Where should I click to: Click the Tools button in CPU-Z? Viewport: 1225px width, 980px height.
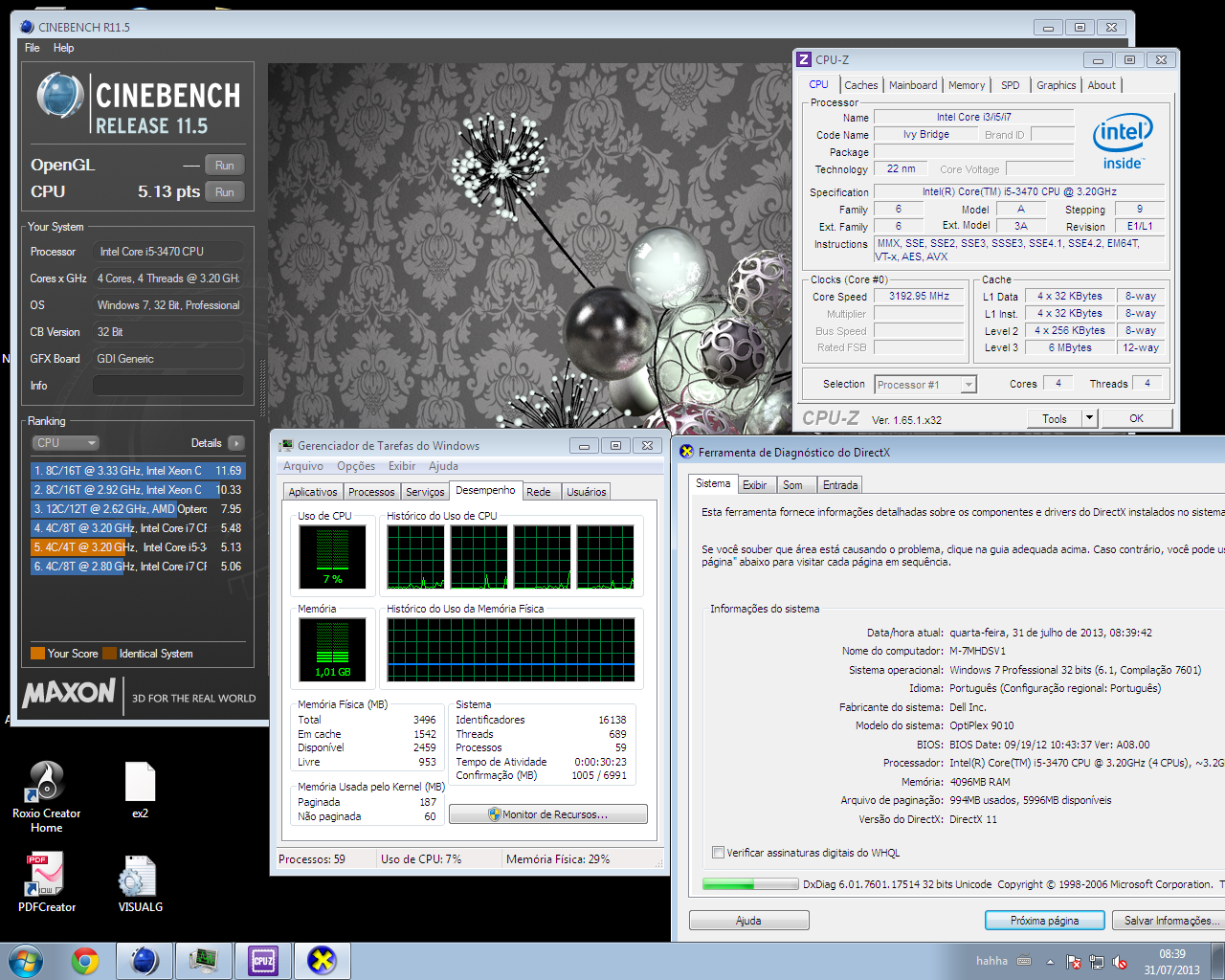[1055, 418]
